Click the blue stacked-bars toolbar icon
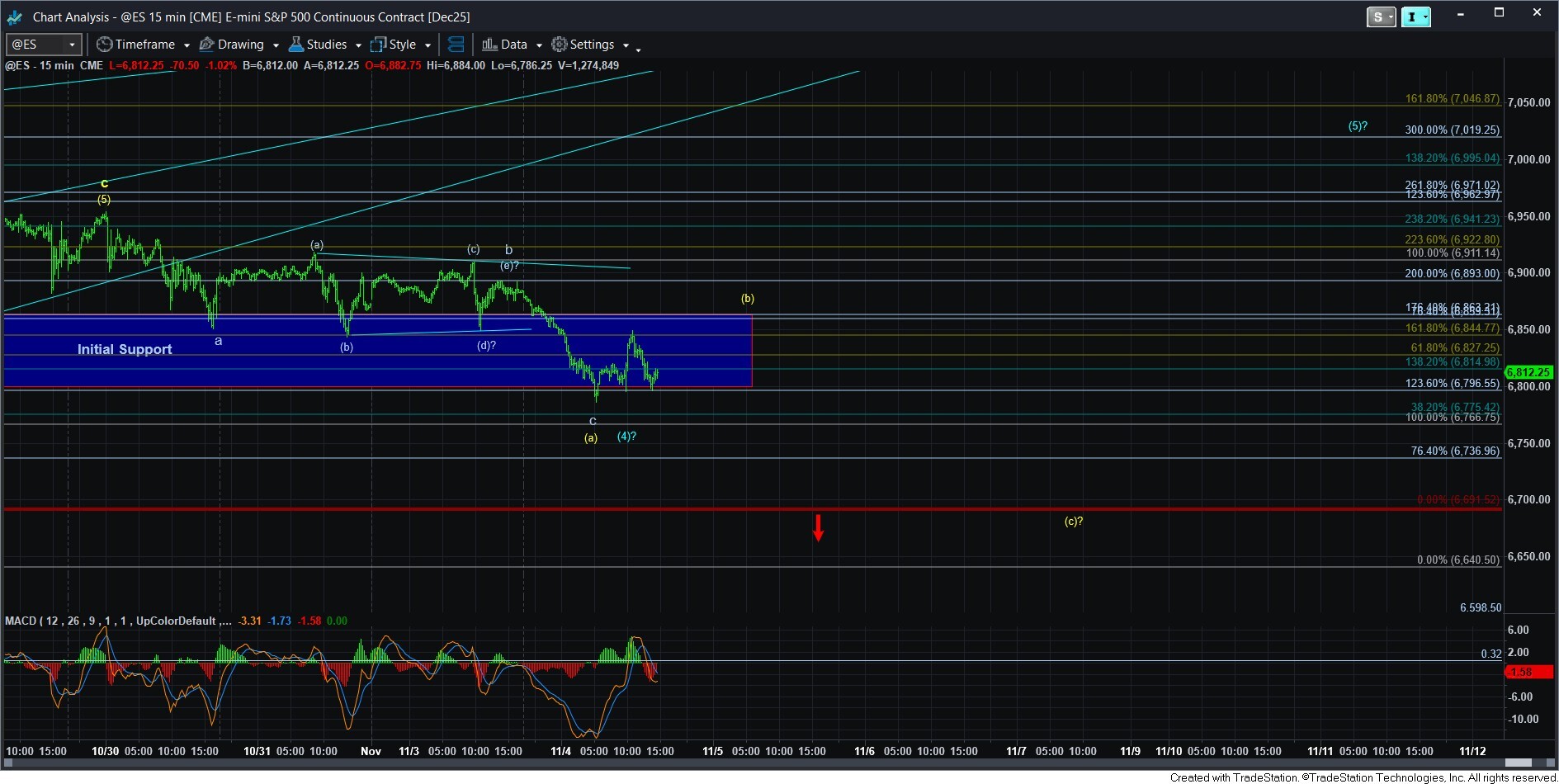1559x784 pixels. 456,45
